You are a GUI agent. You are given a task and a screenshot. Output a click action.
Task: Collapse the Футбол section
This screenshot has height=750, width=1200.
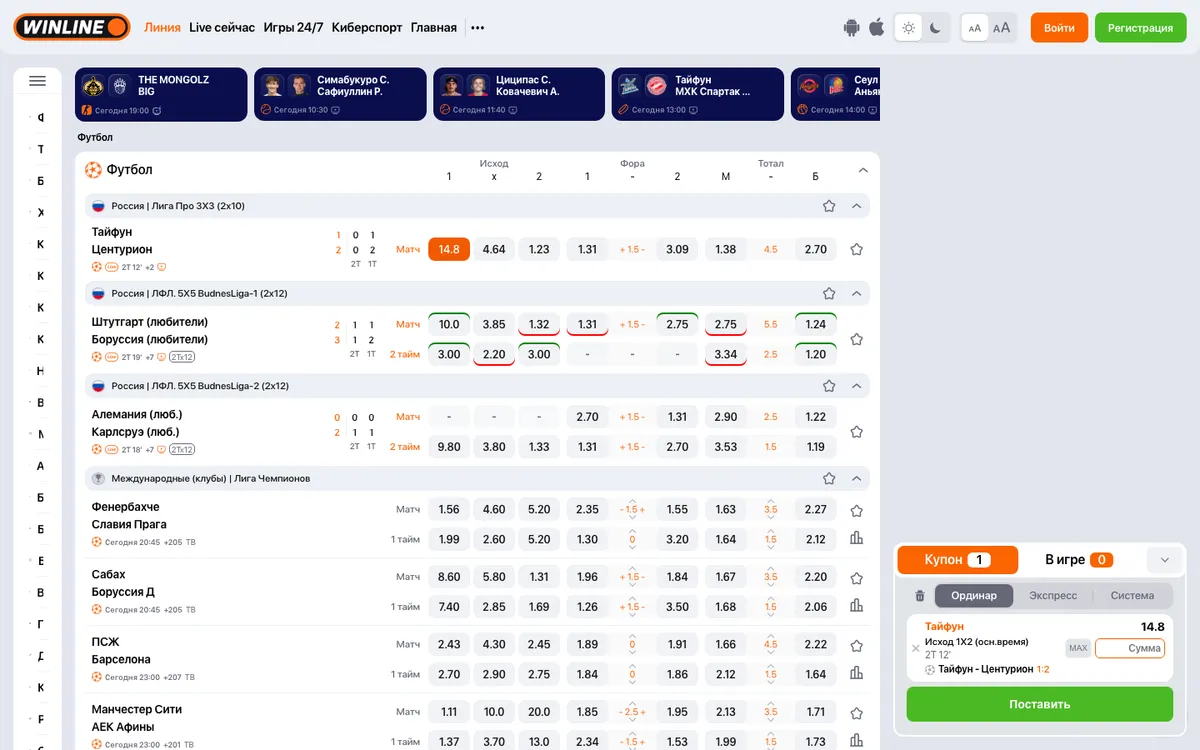click(x=863, y=170)
